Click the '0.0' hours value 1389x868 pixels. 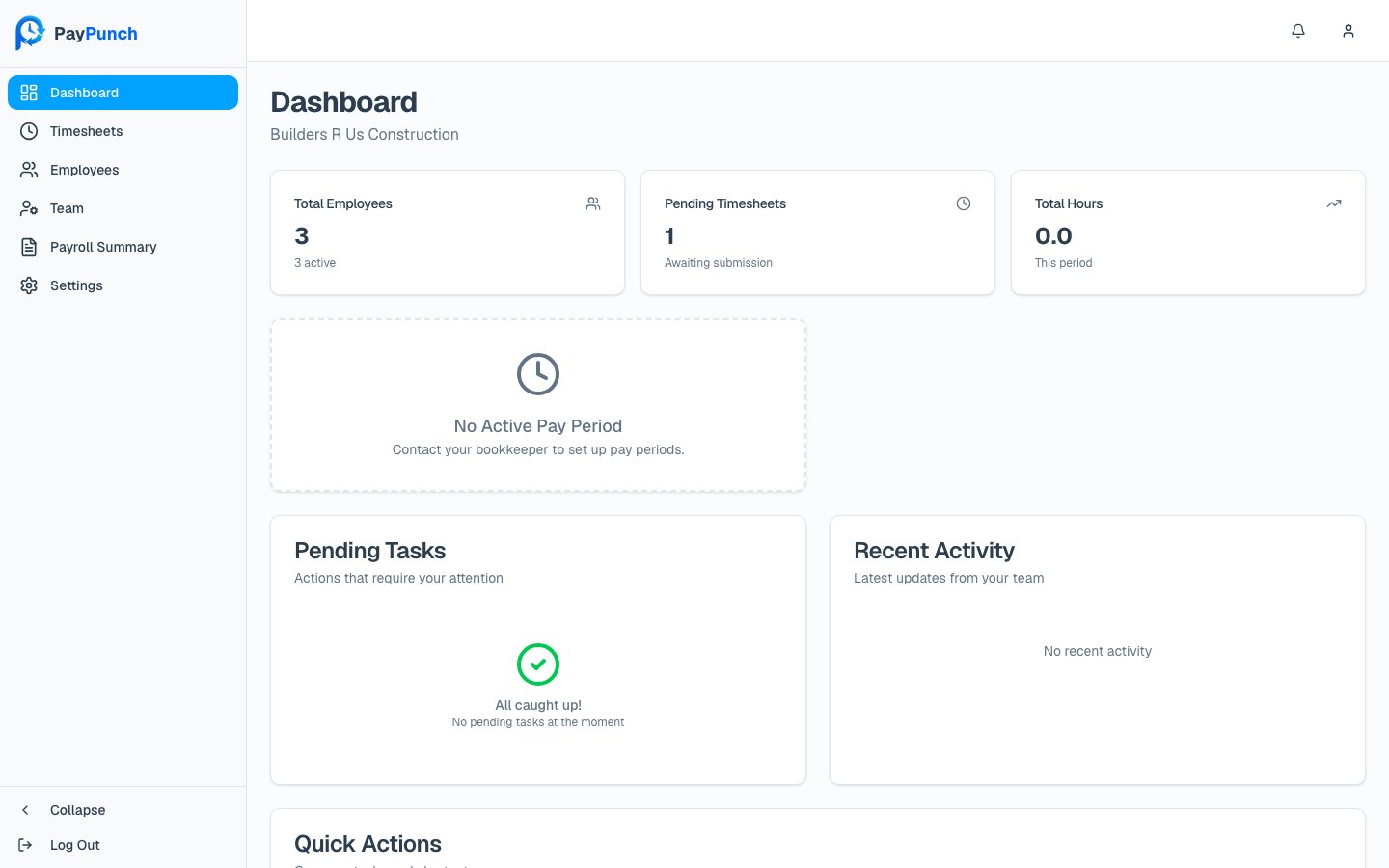tap(1053, 236)
